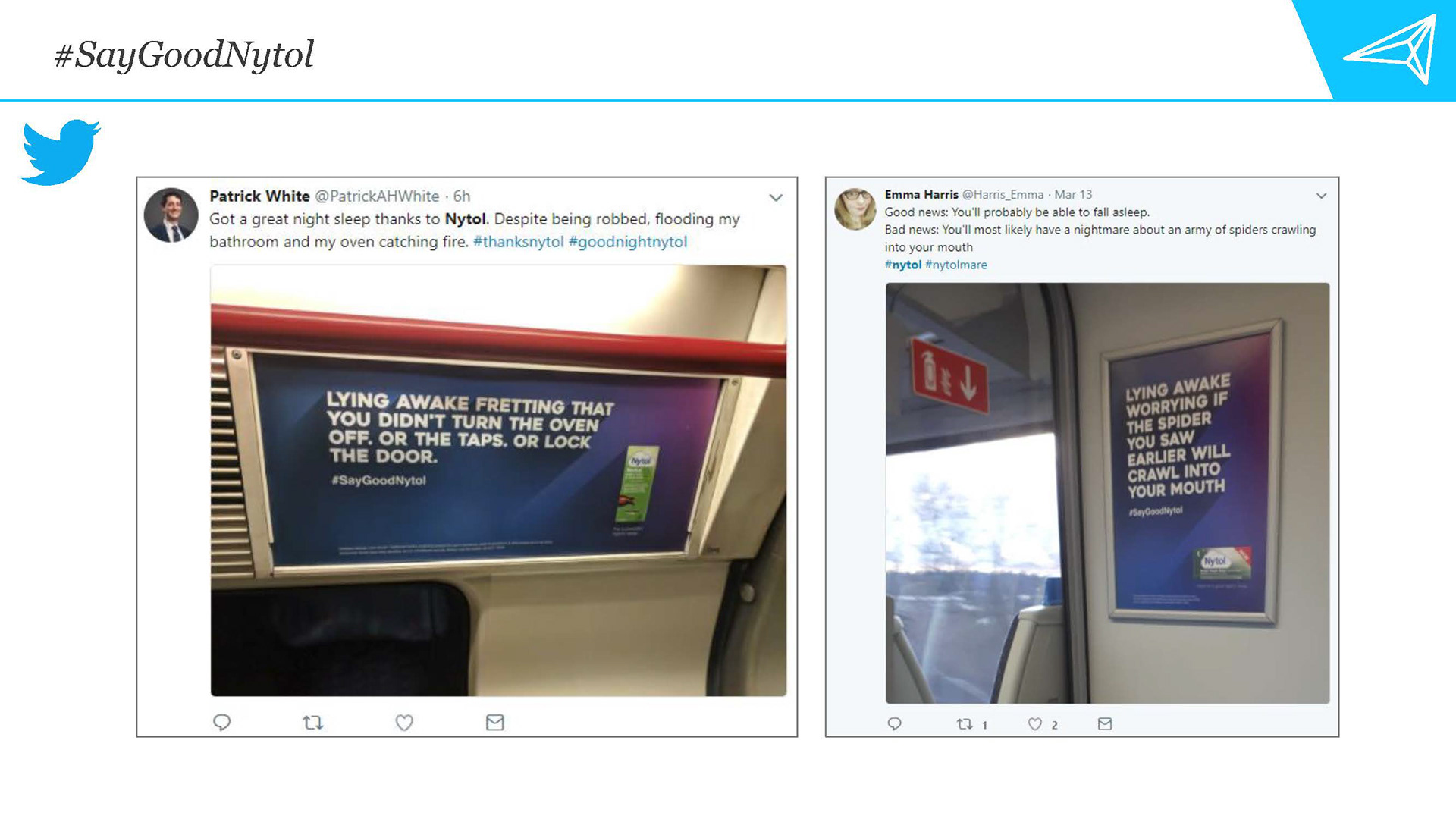
Task: Open Patrick White's profile avatar
Action: tap(171, 215)
